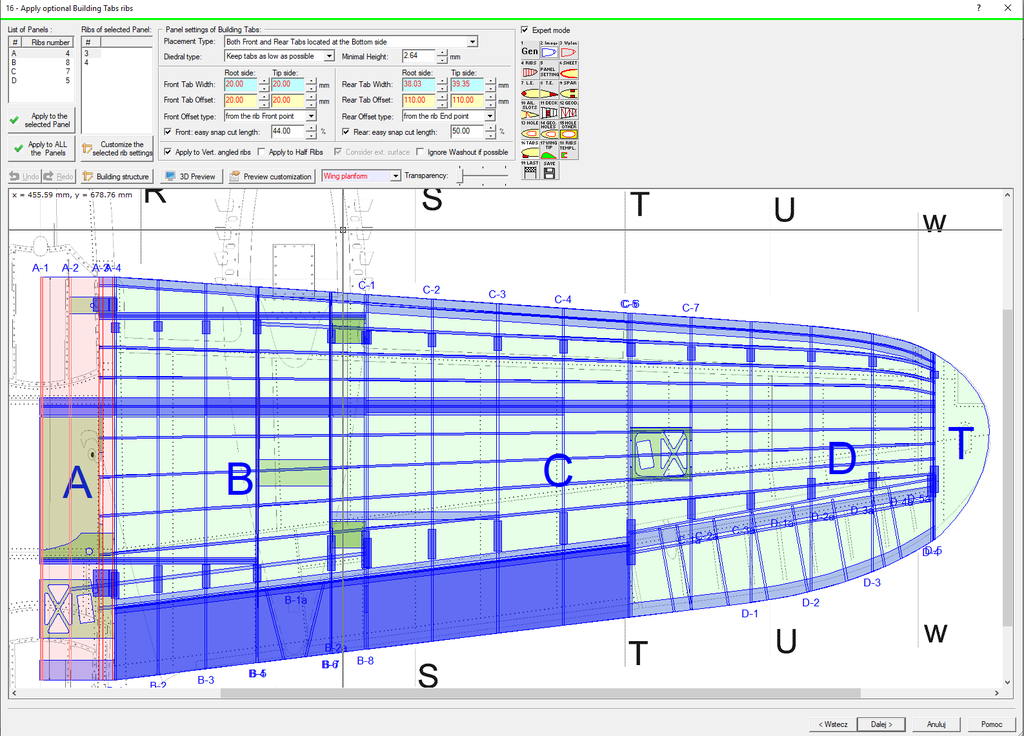The height and width of the screenshot is (736, 1024).
Task: Select panel C in the panels list
Action: coord(14,71)
